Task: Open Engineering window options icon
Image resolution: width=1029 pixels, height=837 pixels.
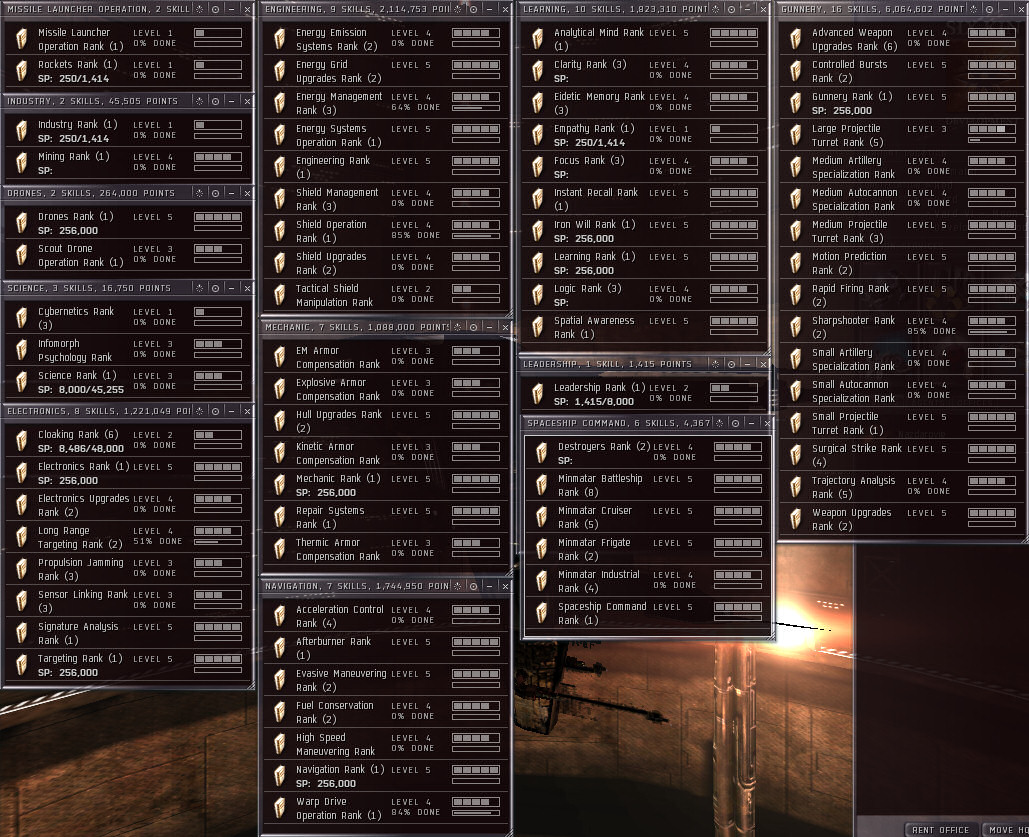Action: (457, 9)
